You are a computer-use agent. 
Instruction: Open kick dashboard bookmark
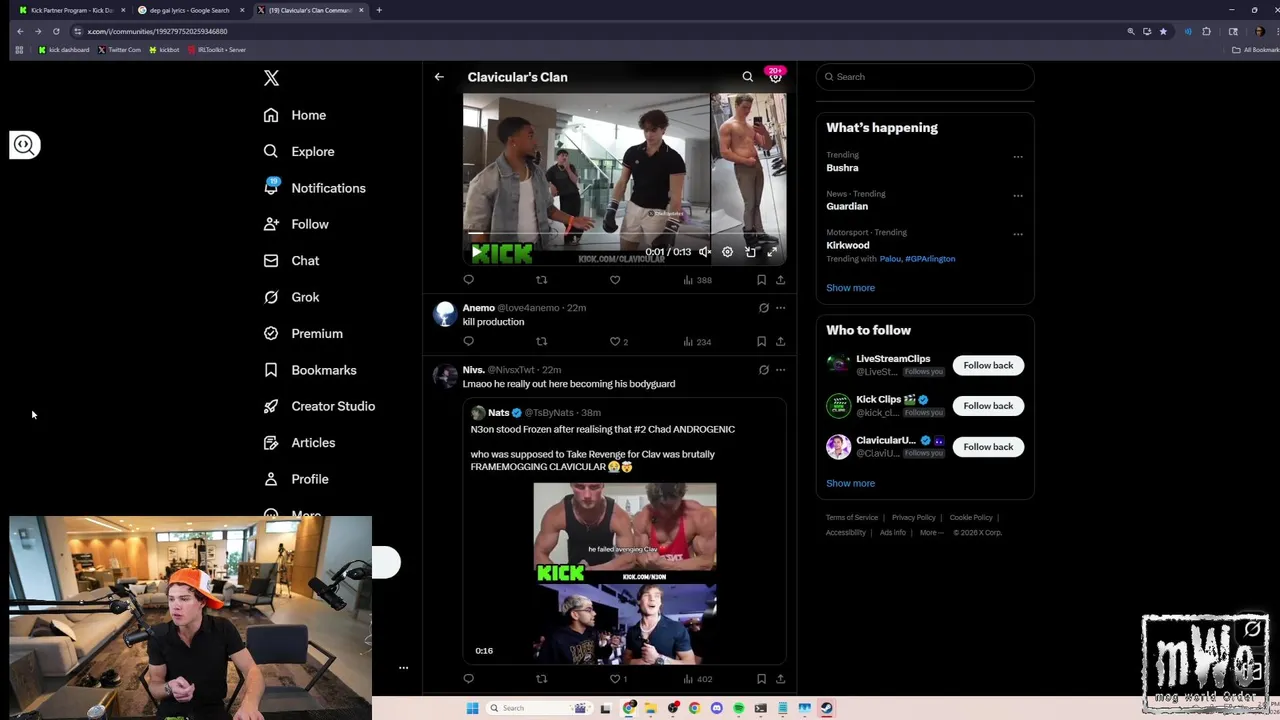click(64, 50)
